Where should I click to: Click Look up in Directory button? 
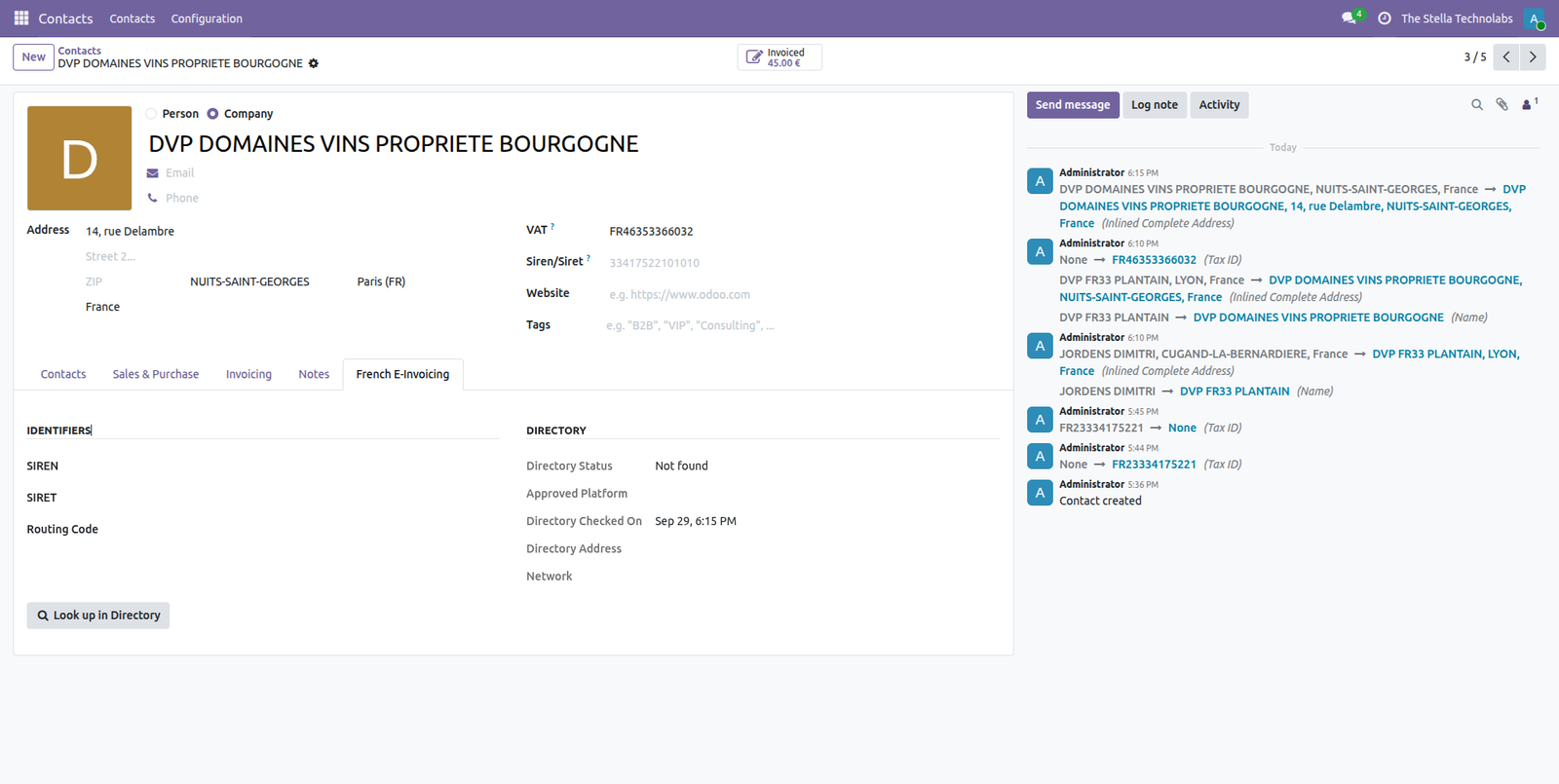(x=98, y=616)
